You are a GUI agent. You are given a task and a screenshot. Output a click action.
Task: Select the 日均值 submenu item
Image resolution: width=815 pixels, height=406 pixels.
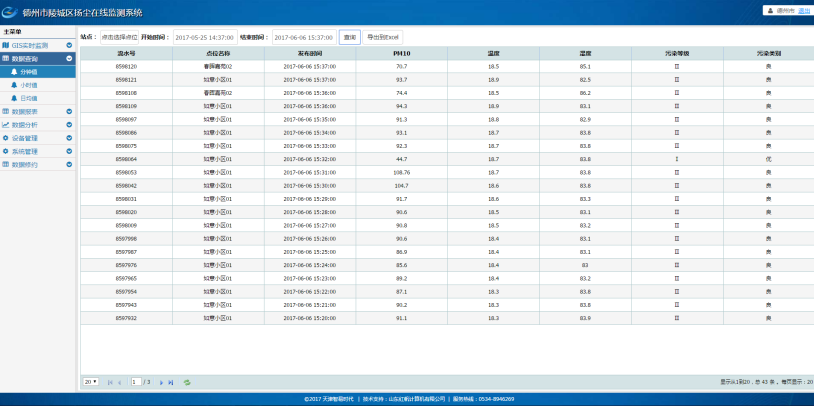pyautogui.click(x=28, y=98)
